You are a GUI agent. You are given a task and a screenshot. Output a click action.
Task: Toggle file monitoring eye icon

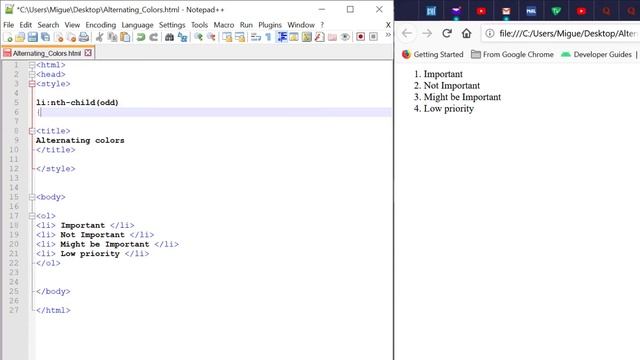click(345, 37)
